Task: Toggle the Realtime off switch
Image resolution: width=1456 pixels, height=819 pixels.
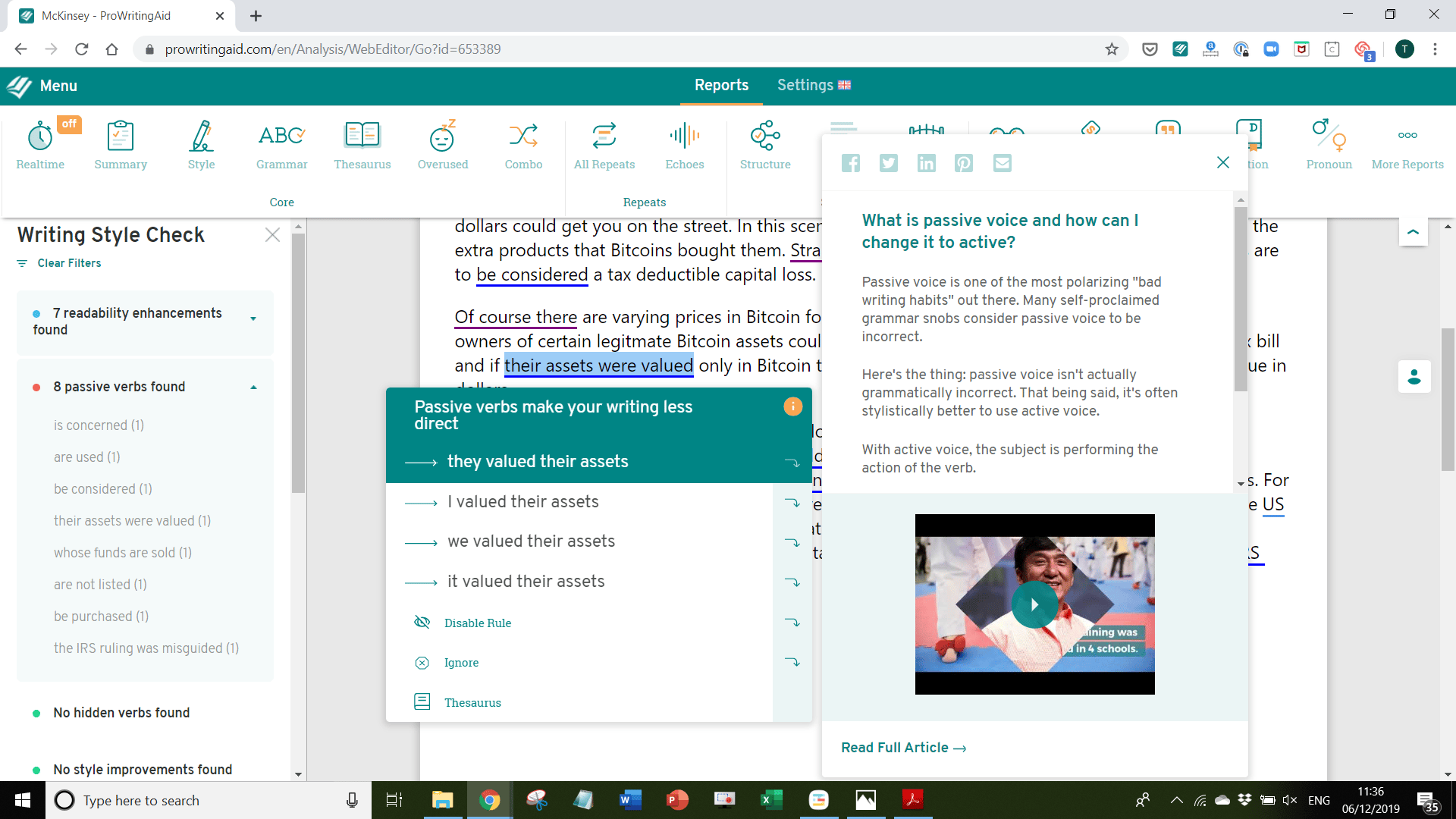Action: point(69,124)
